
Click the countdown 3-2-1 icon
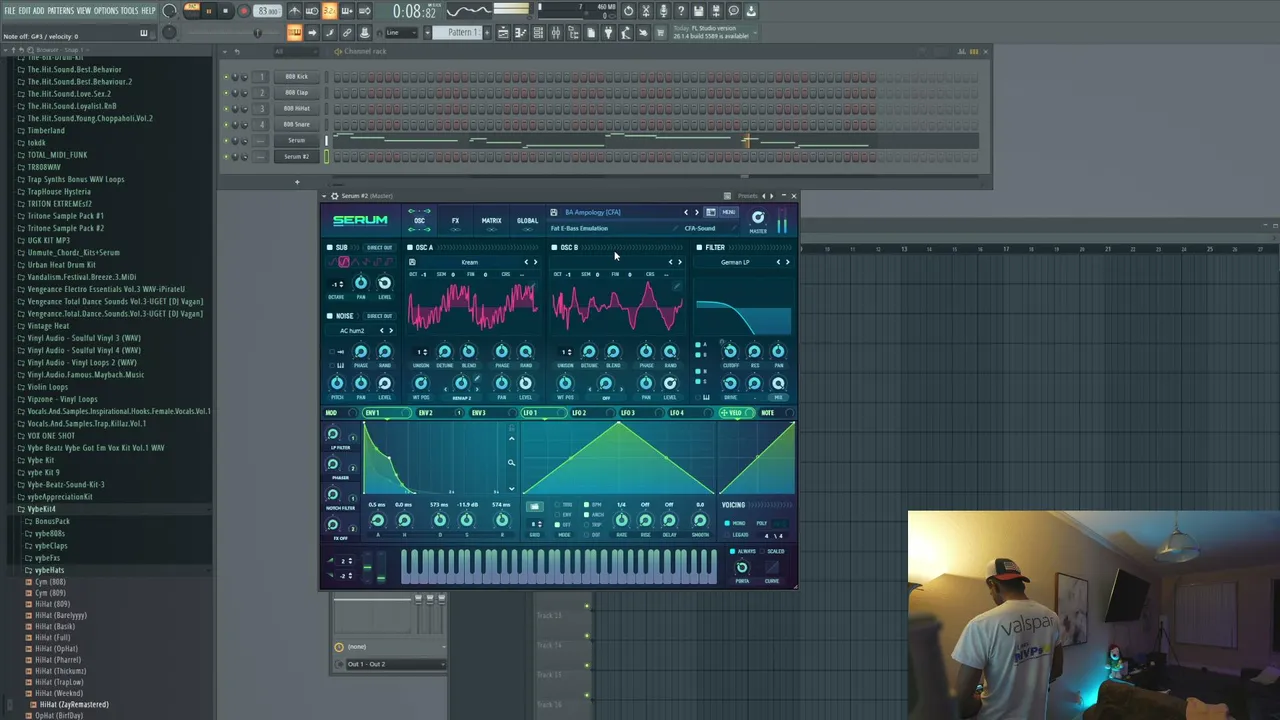(x=329, y=11)
